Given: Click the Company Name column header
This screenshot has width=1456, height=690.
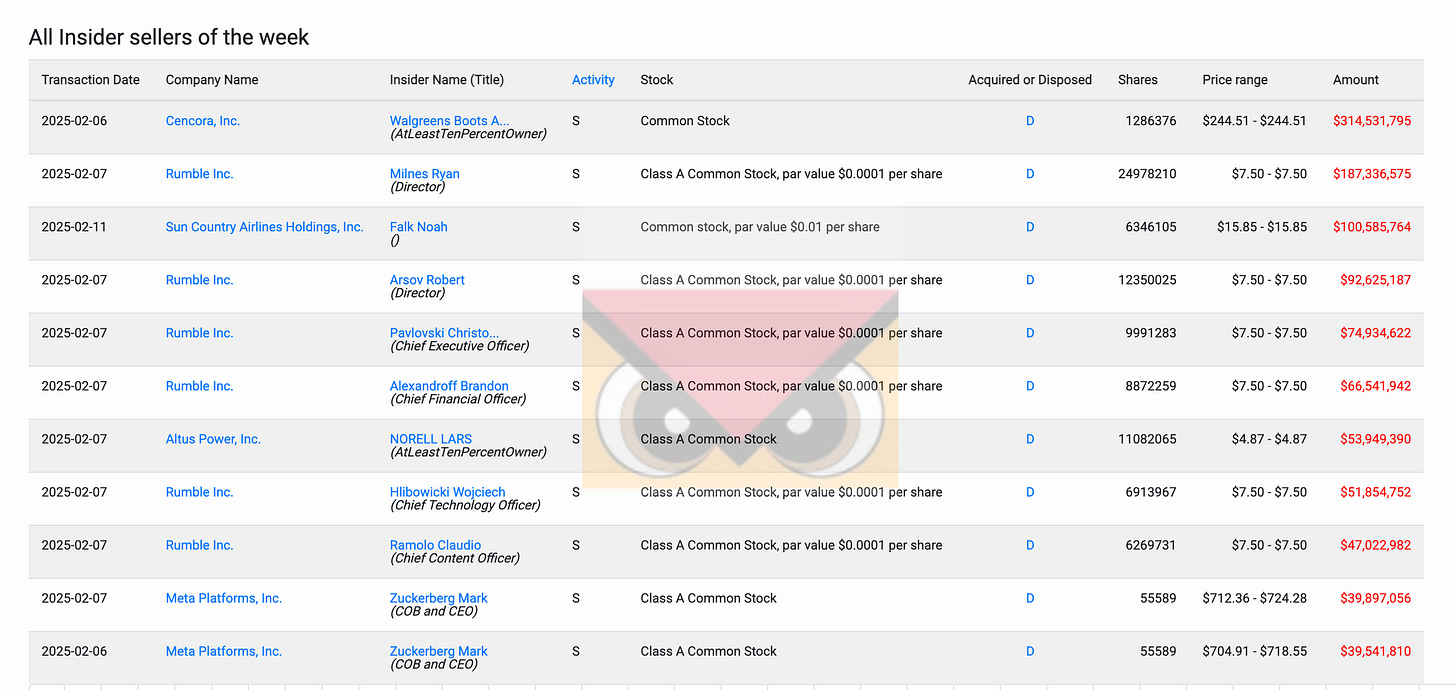Looking at the screenshot, I should (x=212, y=80).
